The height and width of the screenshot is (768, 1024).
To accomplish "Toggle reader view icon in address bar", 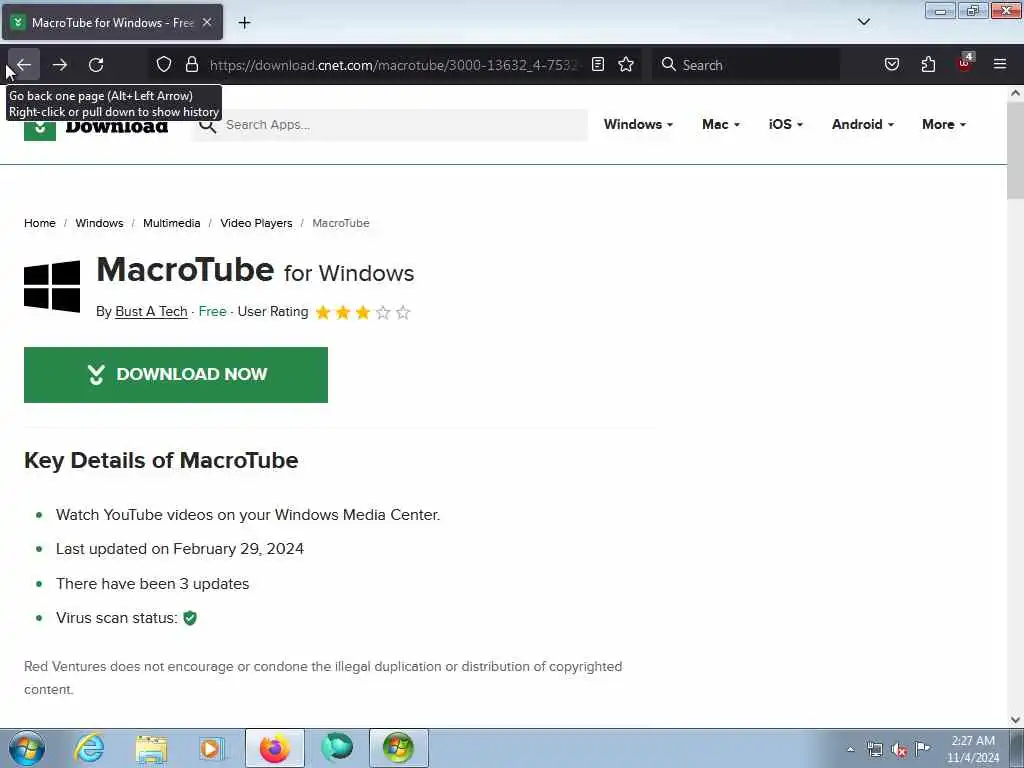I will tap(598, 64).
